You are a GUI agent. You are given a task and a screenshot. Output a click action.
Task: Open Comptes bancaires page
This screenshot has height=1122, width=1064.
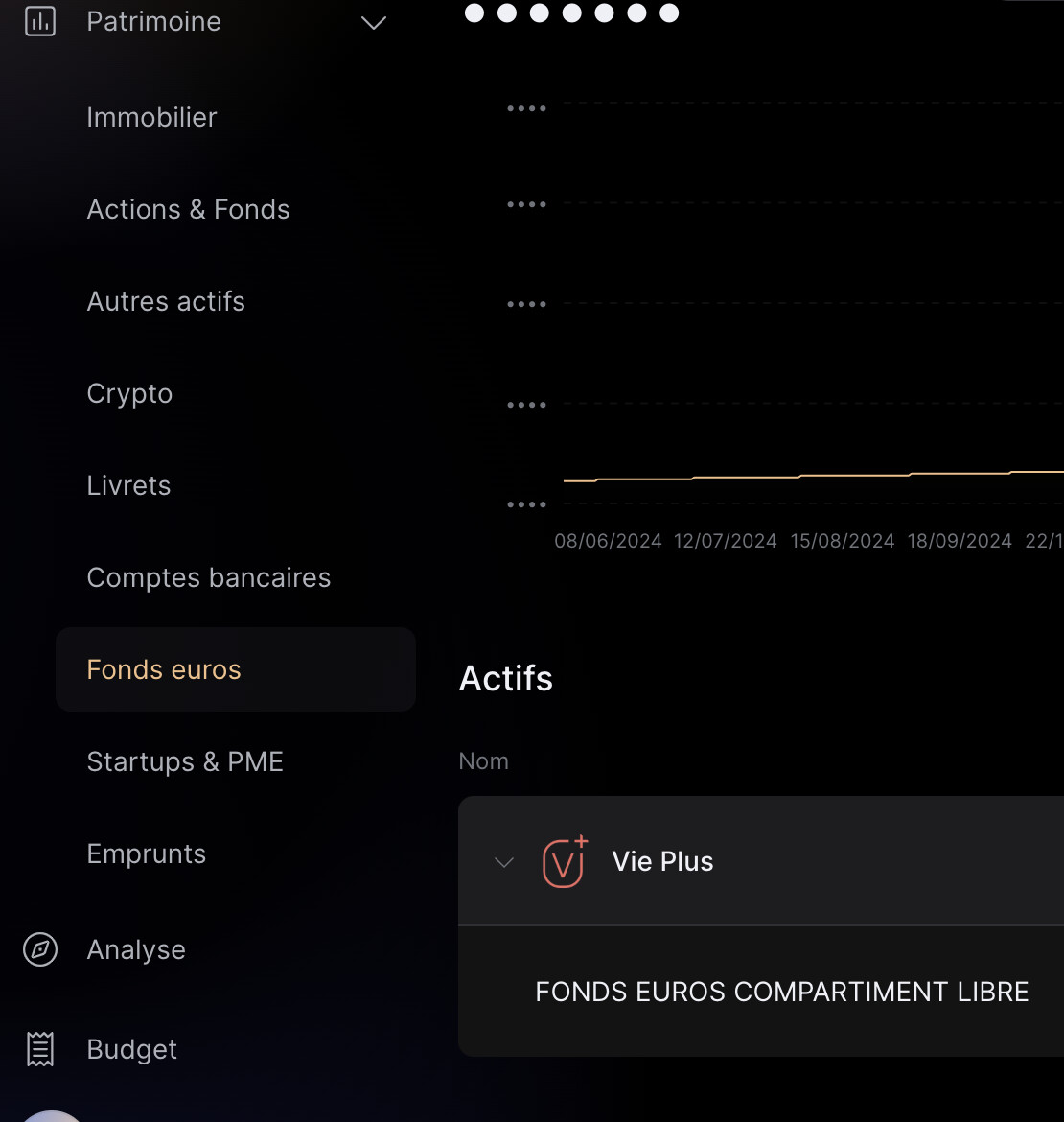[208, 577]
